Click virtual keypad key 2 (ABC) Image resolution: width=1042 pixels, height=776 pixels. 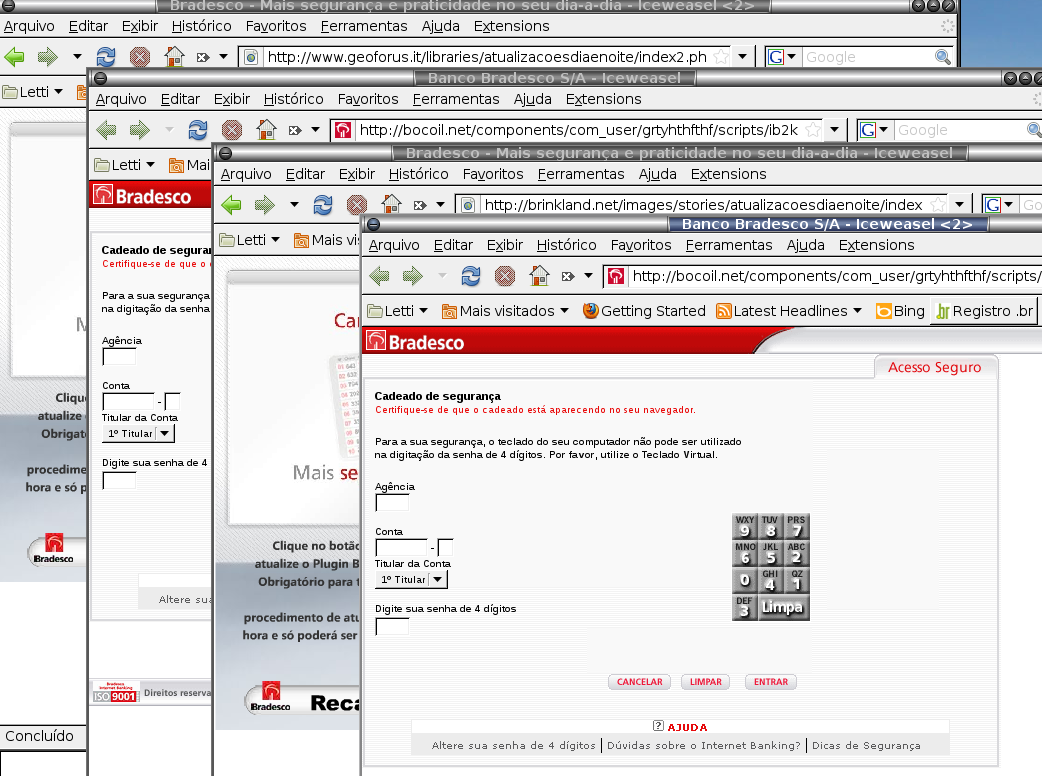click(x=797, y=553)
